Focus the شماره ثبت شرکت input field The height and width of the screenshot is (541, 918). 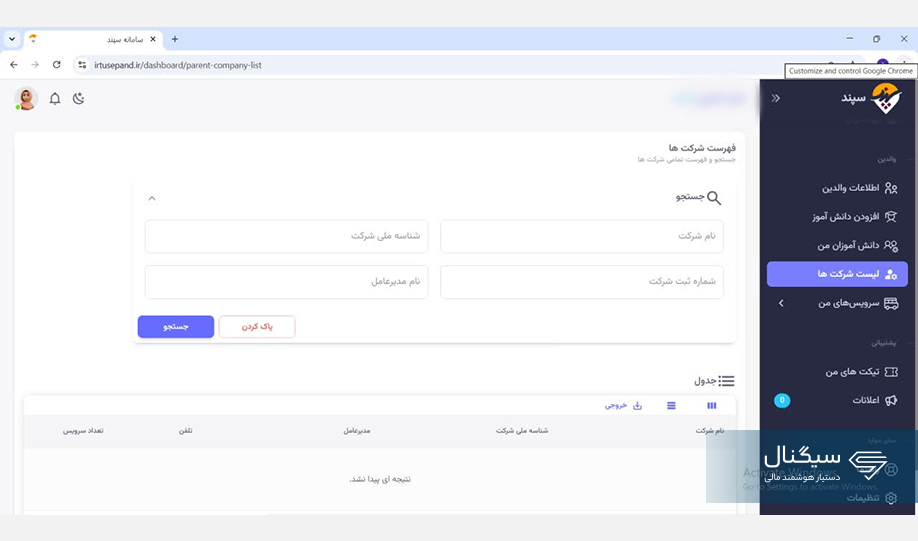point(582,282)
